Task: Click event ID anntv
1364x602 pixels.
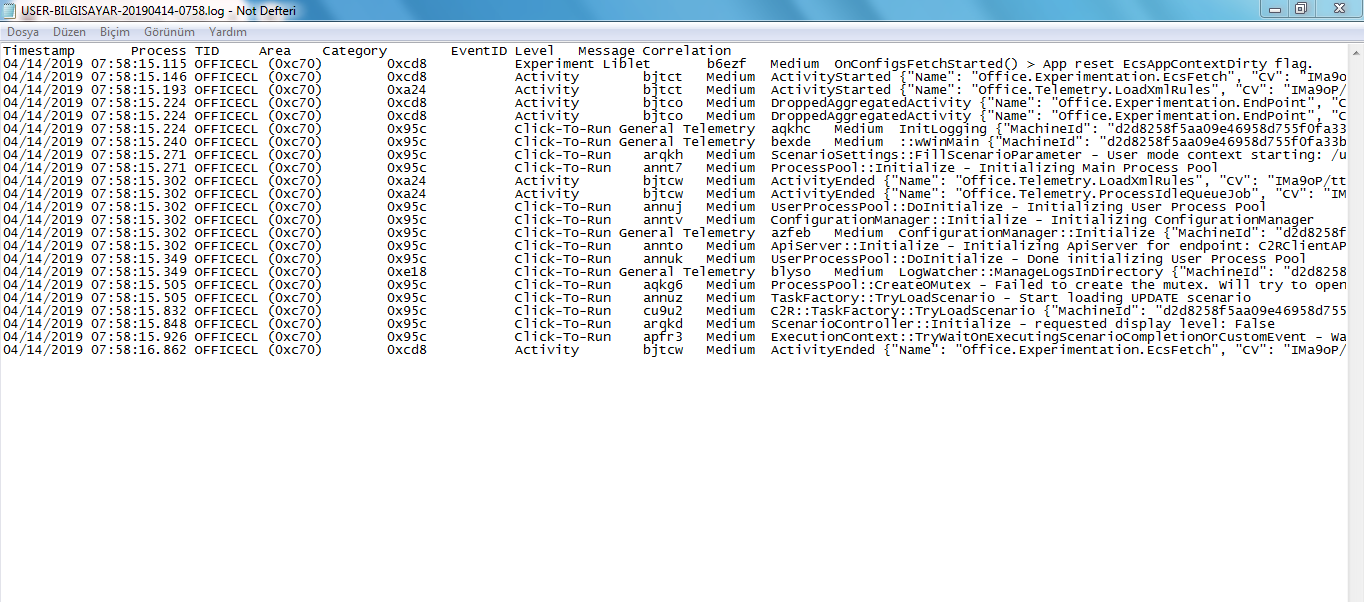Action: 663,220
